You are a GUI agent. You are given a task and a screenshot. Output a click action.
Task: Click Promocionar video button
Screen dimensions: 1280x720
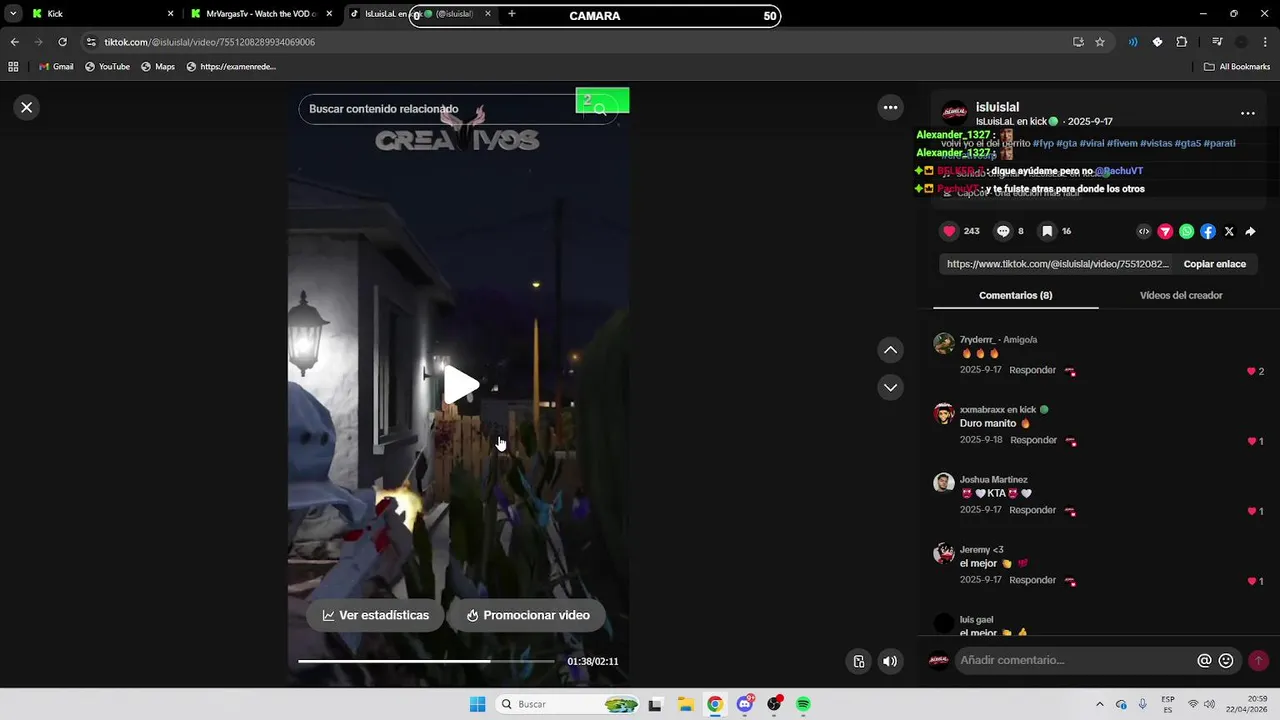(527, 615)
